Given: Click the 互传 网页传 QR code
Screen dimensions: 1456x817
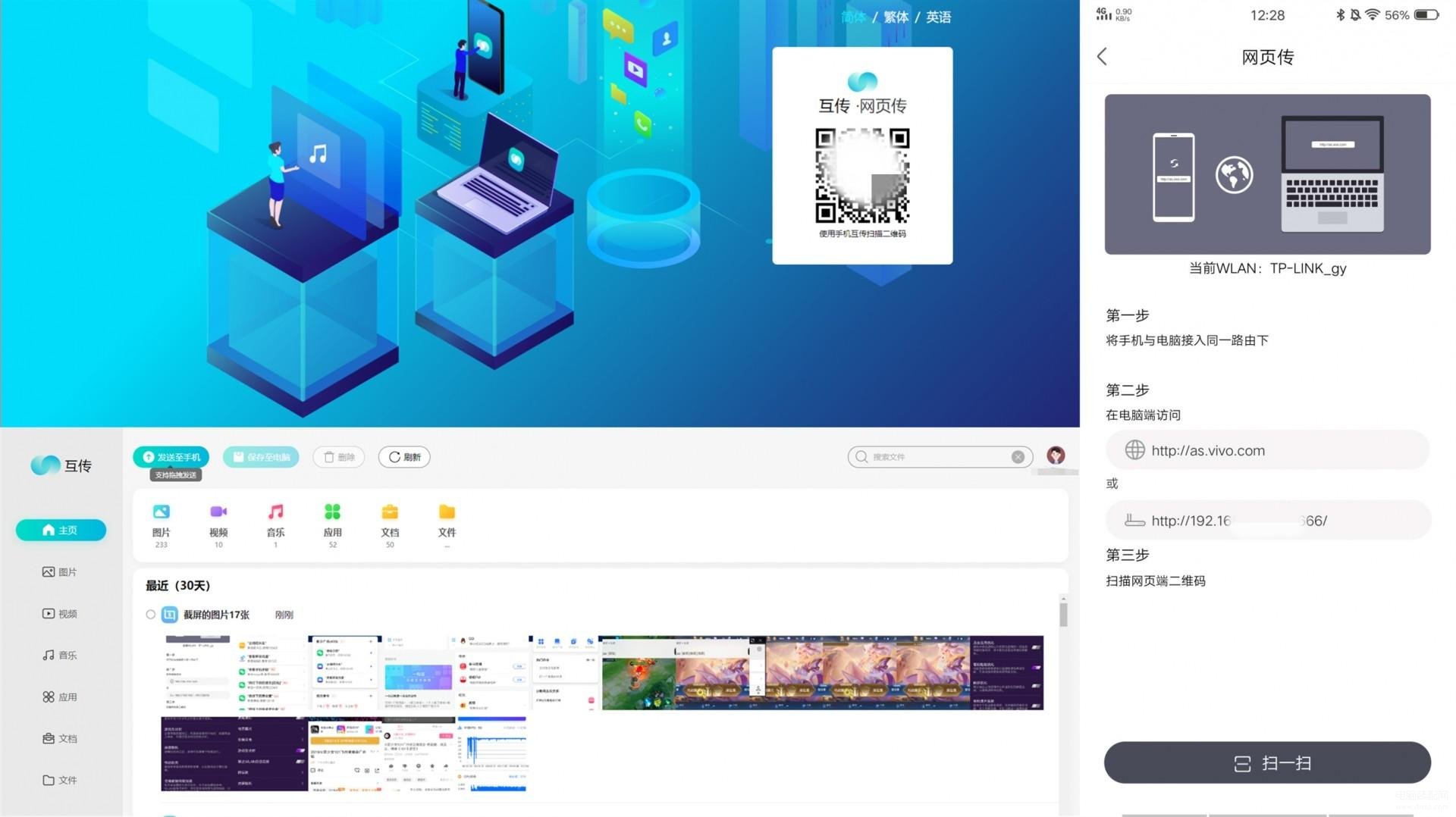Looking at the screenshot, I should 862,176.
